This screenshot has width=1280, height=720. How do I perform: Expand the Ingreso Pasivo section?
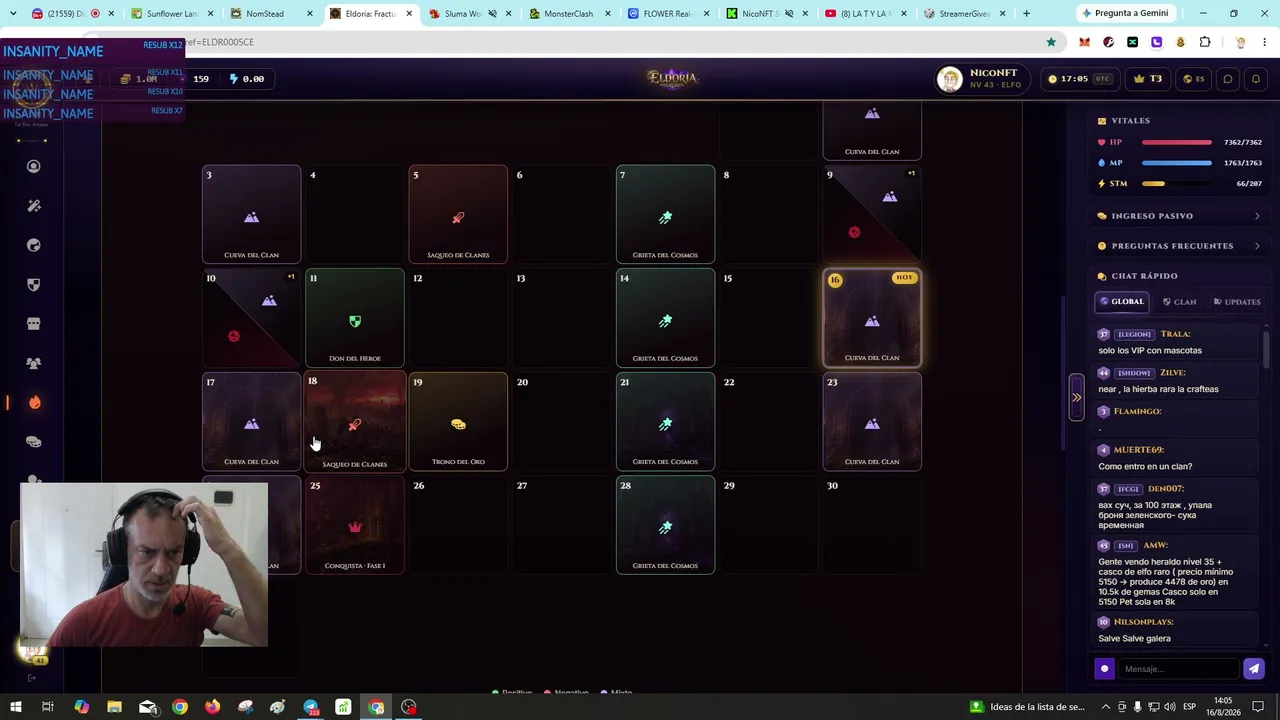(1179, 216)
